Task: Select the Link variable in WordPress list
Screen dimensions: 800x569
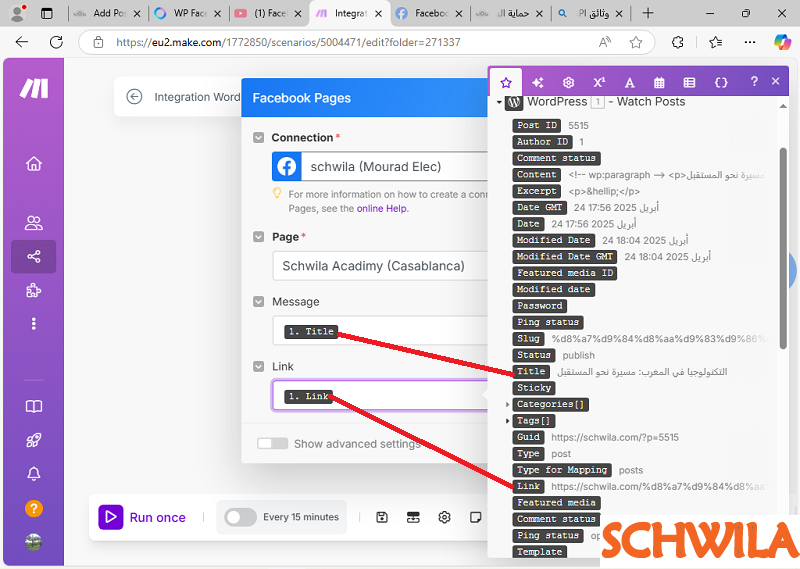Action: coord(528,486)
